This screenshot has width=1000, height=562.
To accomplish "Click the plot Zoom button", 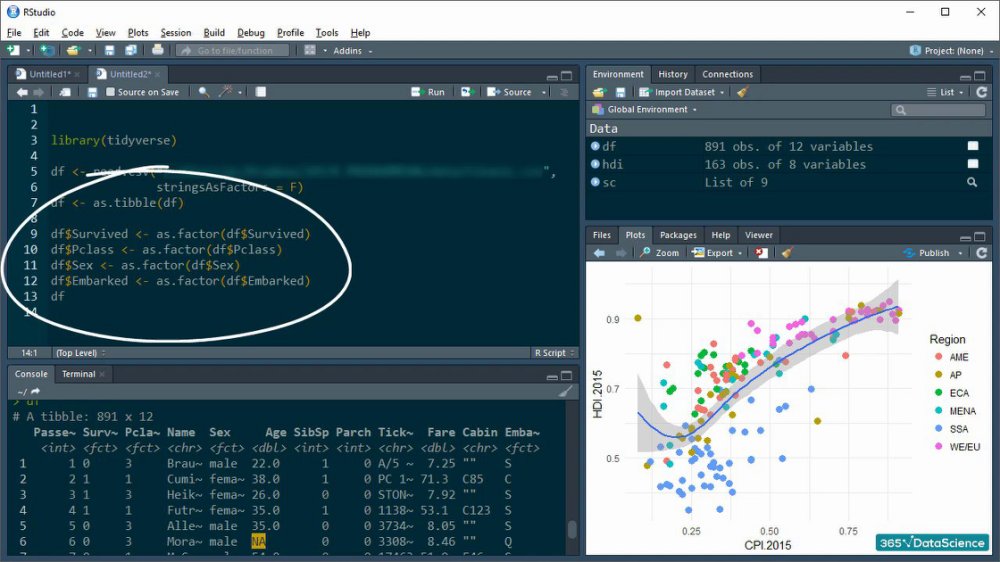I will [660, 253].
